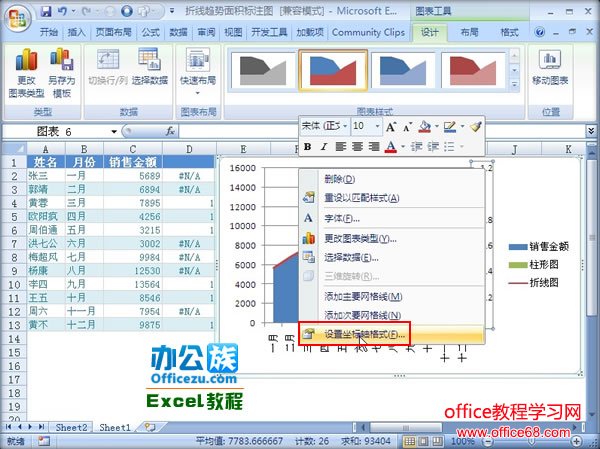The width and height of the screenshot is (600, 449).
Task: Open the 开始 (Home) tab
Action: click(49, 33)
